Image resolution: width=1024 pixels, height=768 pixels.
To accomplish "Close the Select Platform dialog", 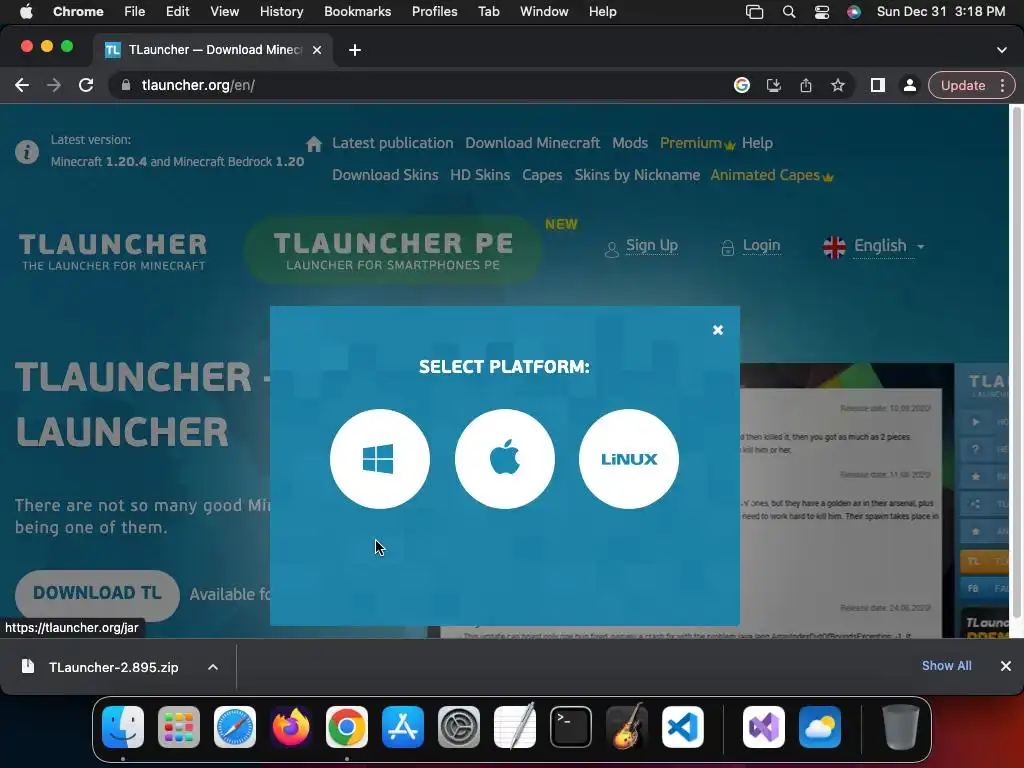I will 718,330.
